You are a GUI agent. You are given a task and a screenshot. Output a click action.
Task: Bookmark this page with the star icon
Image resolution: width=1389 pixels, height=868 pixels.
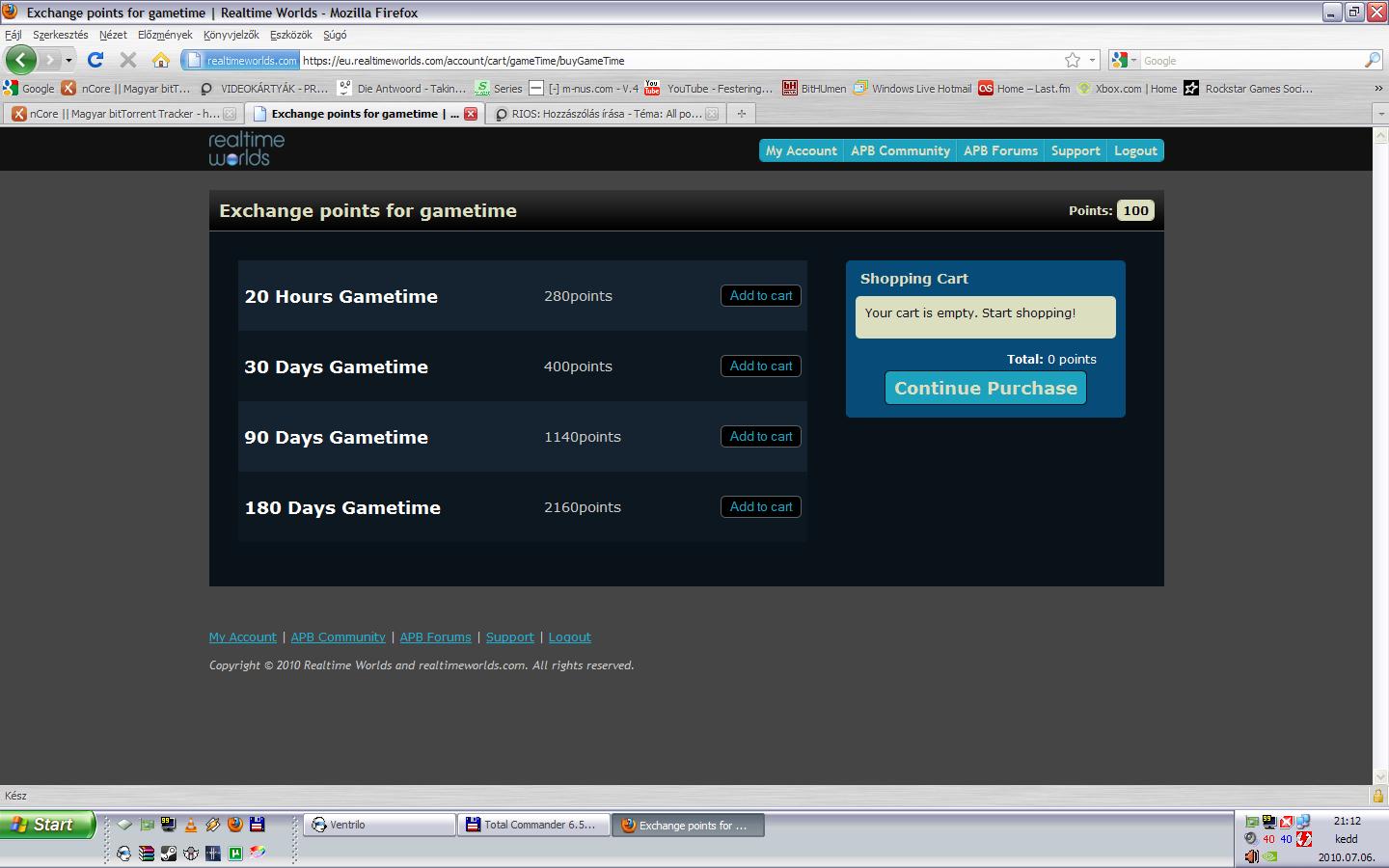tap(1073, 60)
